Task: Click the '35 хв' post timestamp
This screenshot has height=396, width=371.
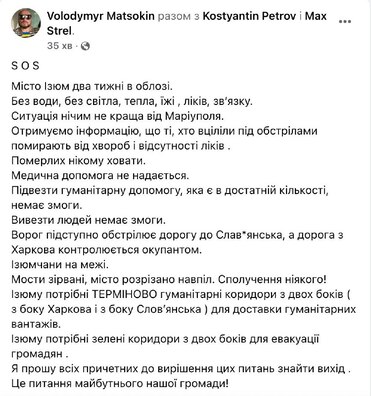Action: pyautogui.click(x=60, y=46)
